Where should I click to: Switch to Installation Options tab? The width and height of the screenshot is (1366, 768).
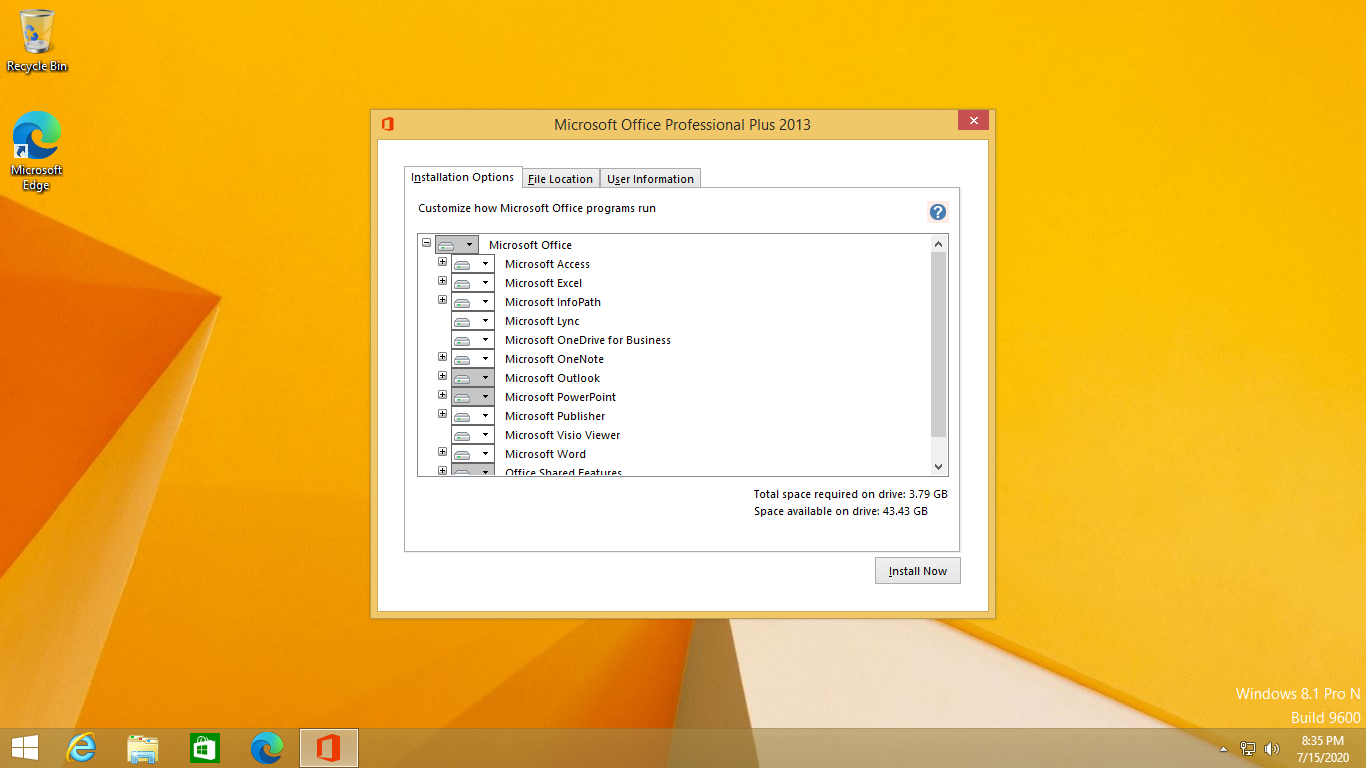[x=463, y=177]
